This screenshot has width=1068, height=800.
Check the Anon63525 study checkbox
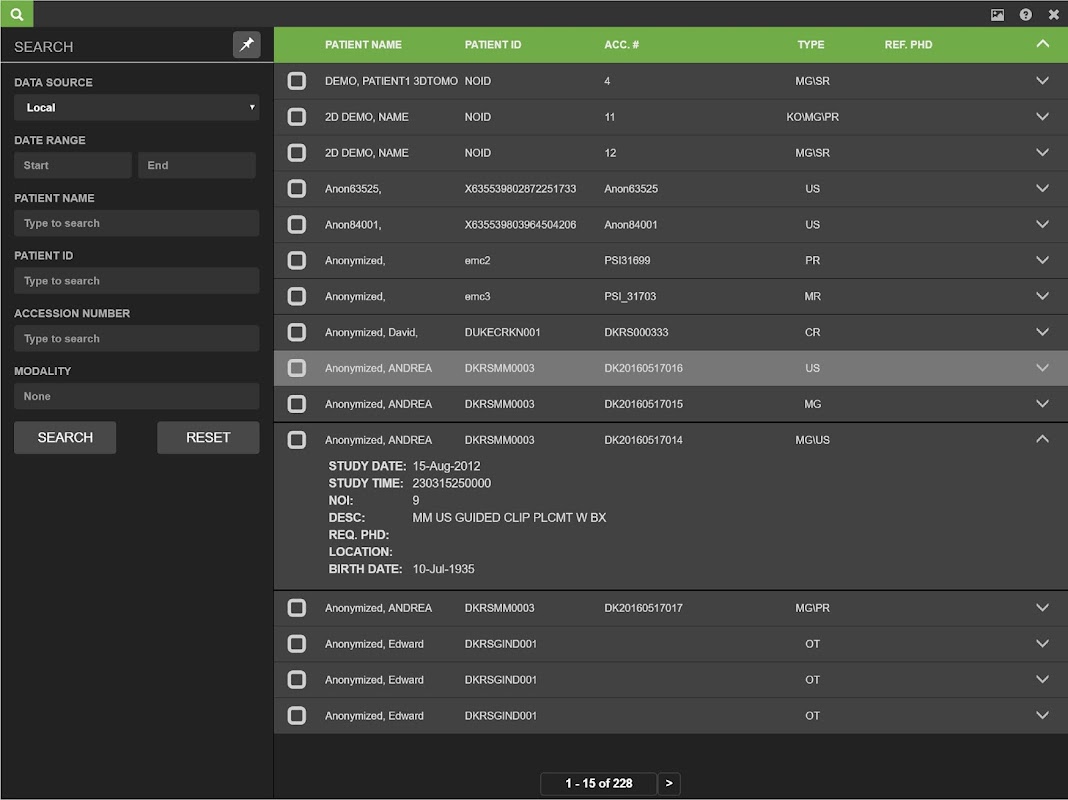297,189
